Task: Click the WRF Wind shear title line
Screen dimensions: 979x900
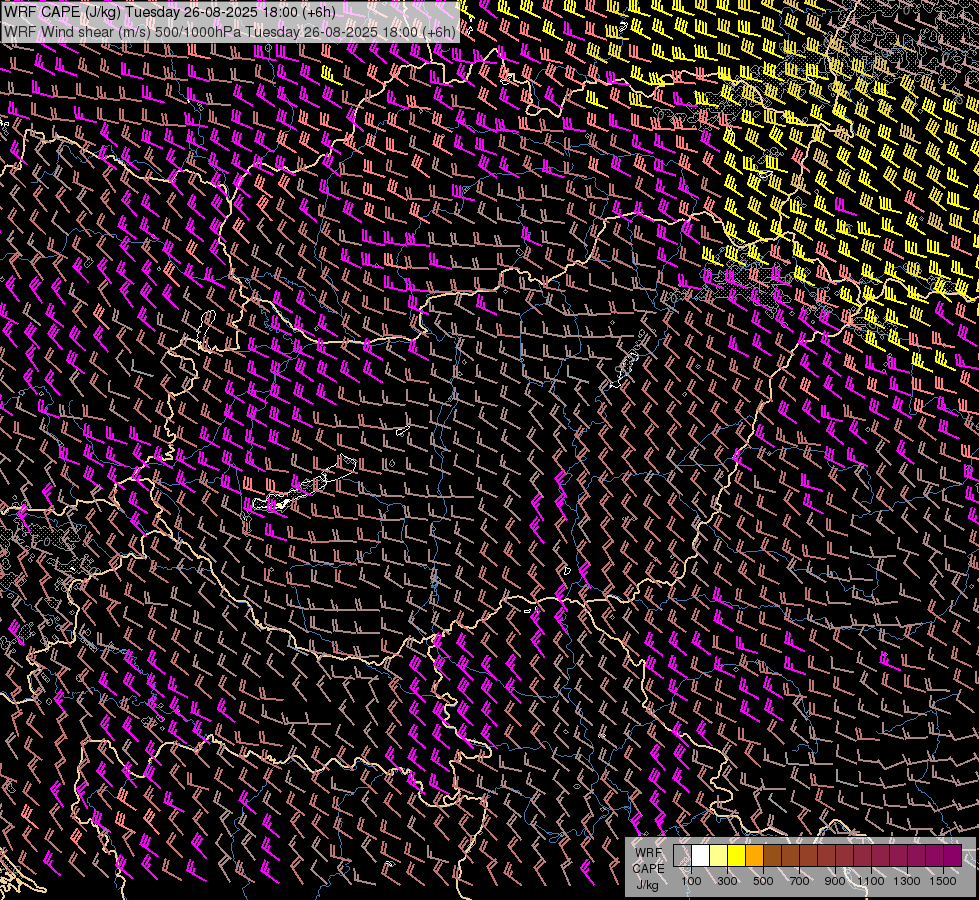Action: click(229, 32)
